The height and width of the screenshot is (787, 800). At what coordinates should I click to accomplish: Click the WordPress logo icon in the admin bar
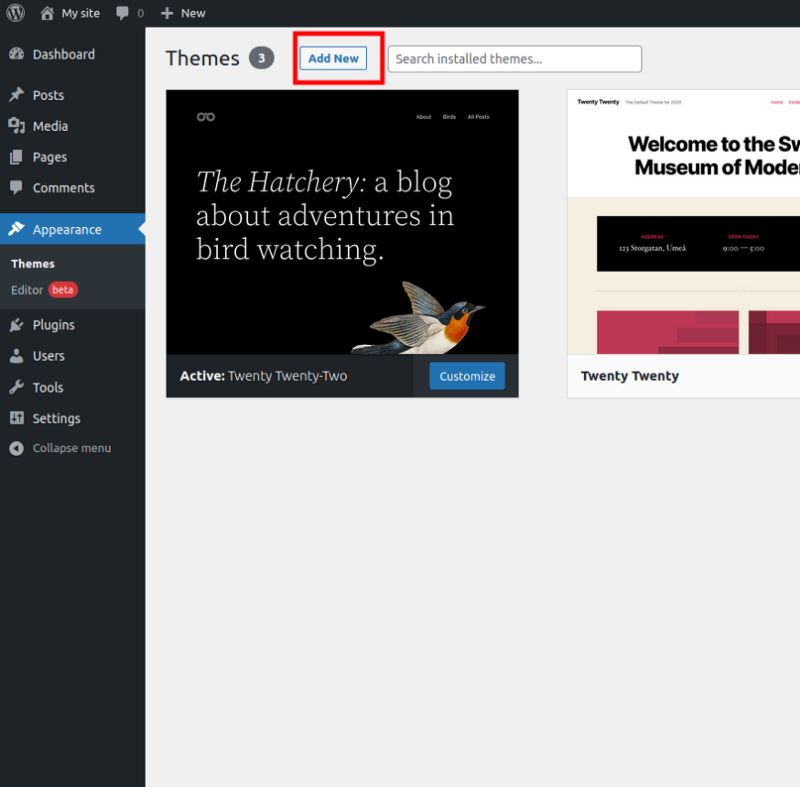[x=15, y=13]
